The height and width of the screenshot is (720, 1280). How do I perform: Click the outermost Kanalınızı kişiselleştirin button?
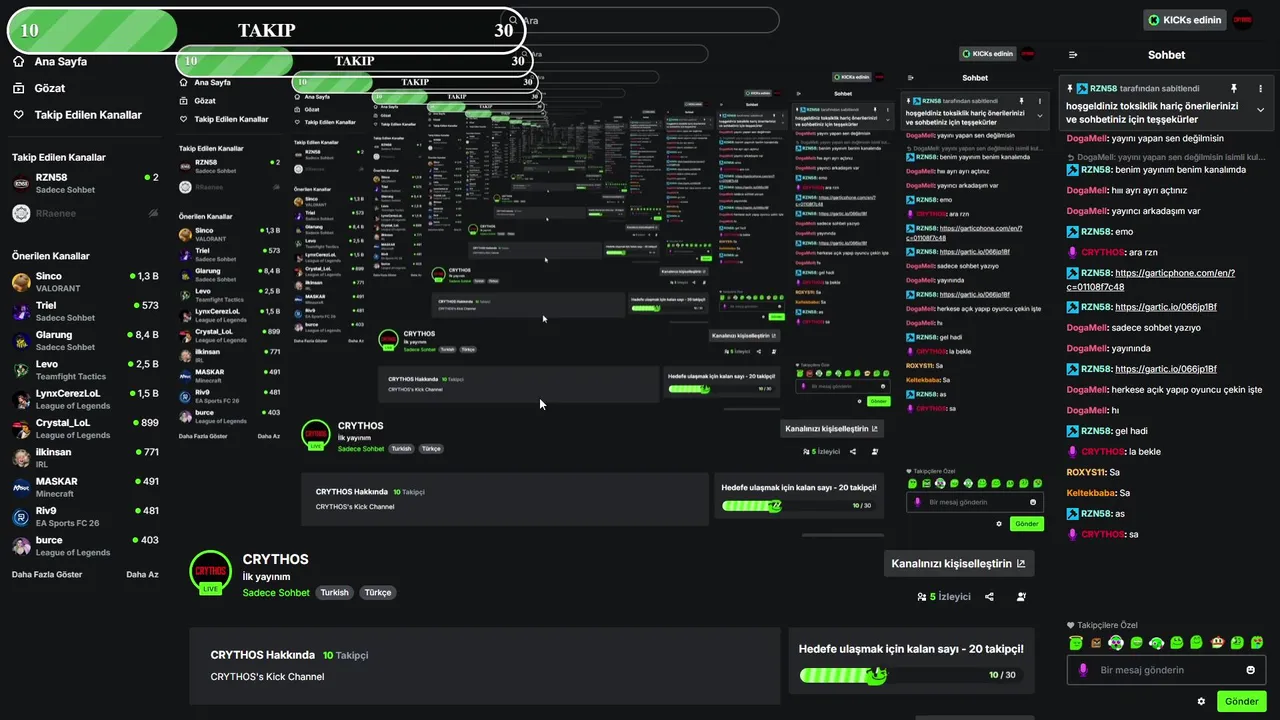click(958, 564)
